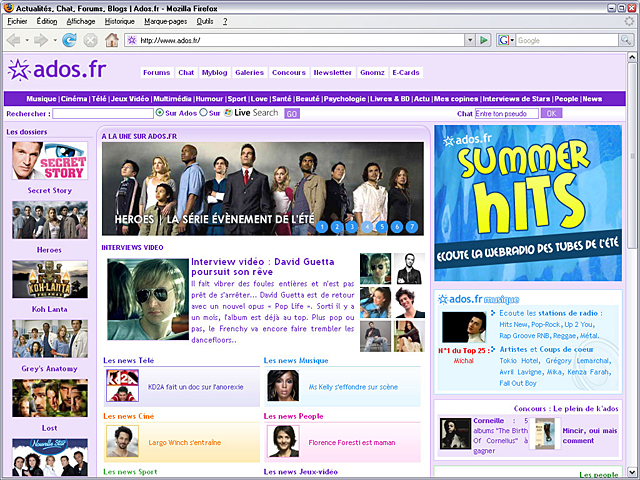Click the address bar URL field
Viewport: 640px width, 480px height.
pos(294,40)
